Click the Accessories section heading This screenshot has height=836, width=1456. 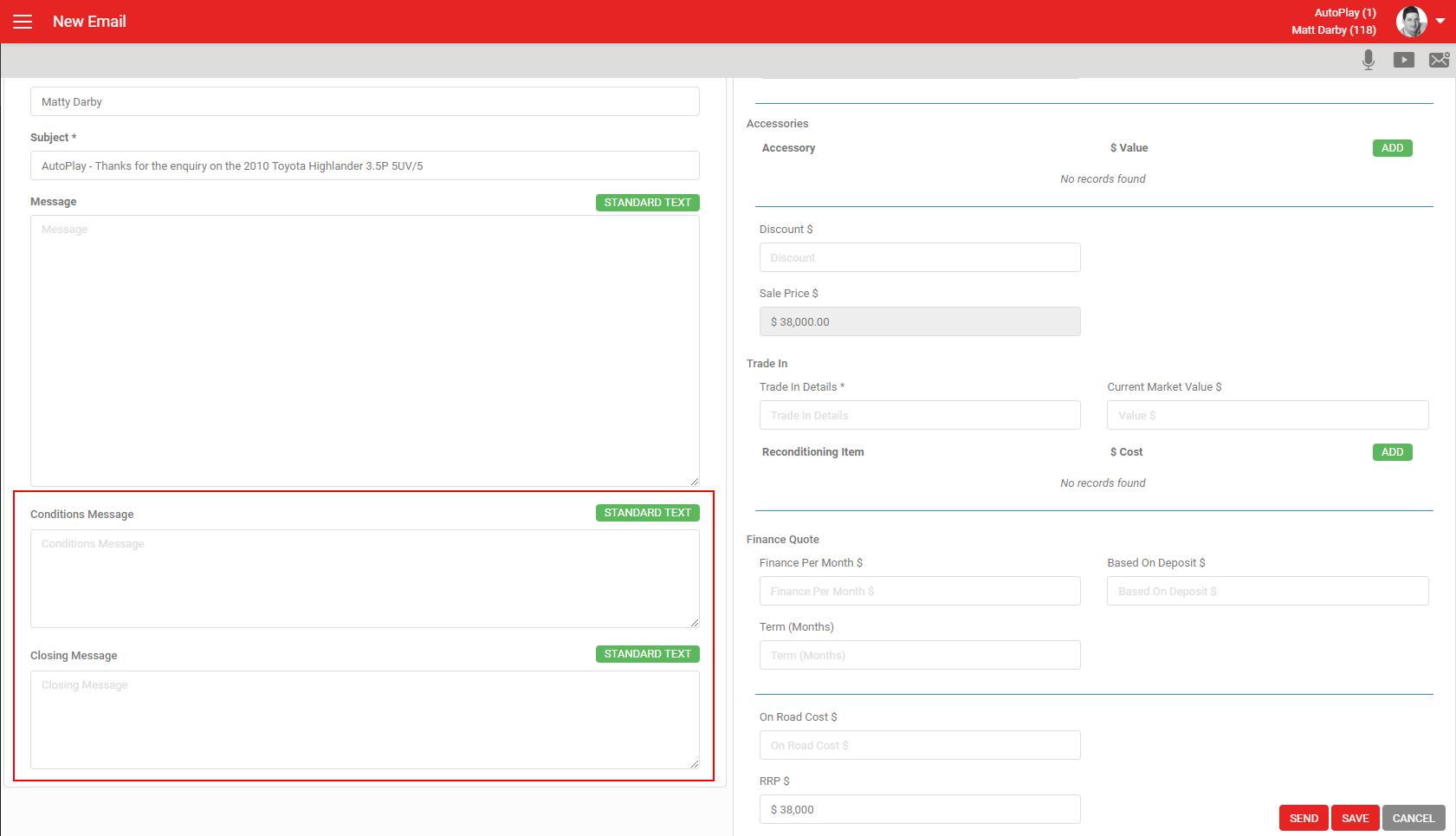[x=777, y=124]
